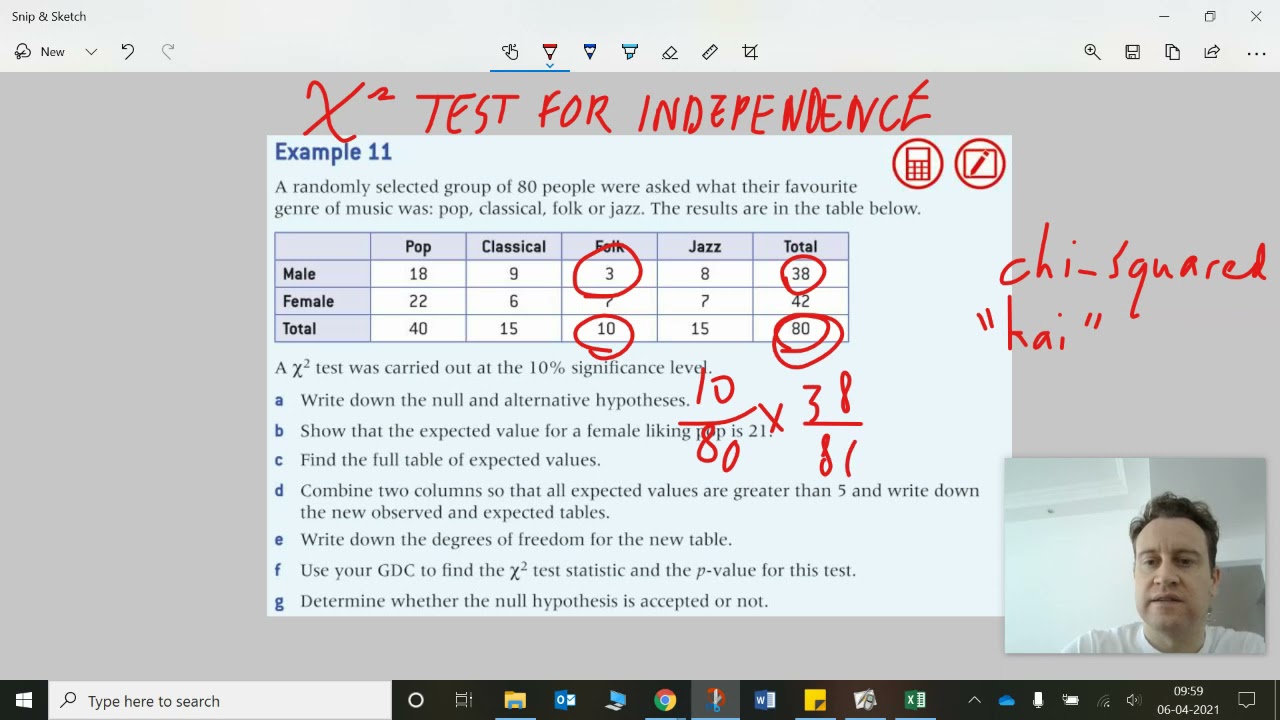Open Word from the taskbar
This screenshot has width=1280, height=720.
765,700
